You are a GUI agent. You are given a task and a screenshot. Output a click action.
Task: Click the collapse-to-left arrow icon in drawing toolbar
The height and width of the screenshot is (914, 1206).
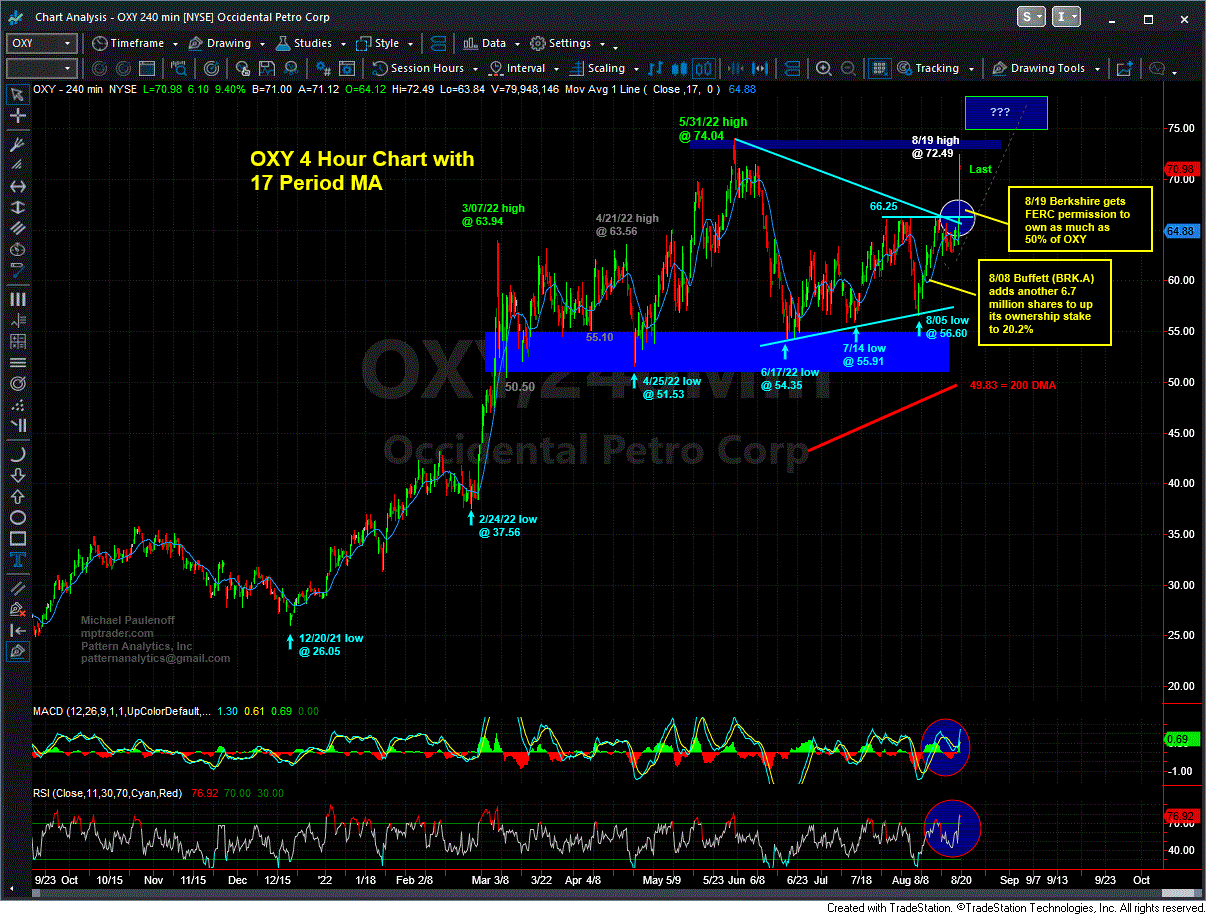17,629
